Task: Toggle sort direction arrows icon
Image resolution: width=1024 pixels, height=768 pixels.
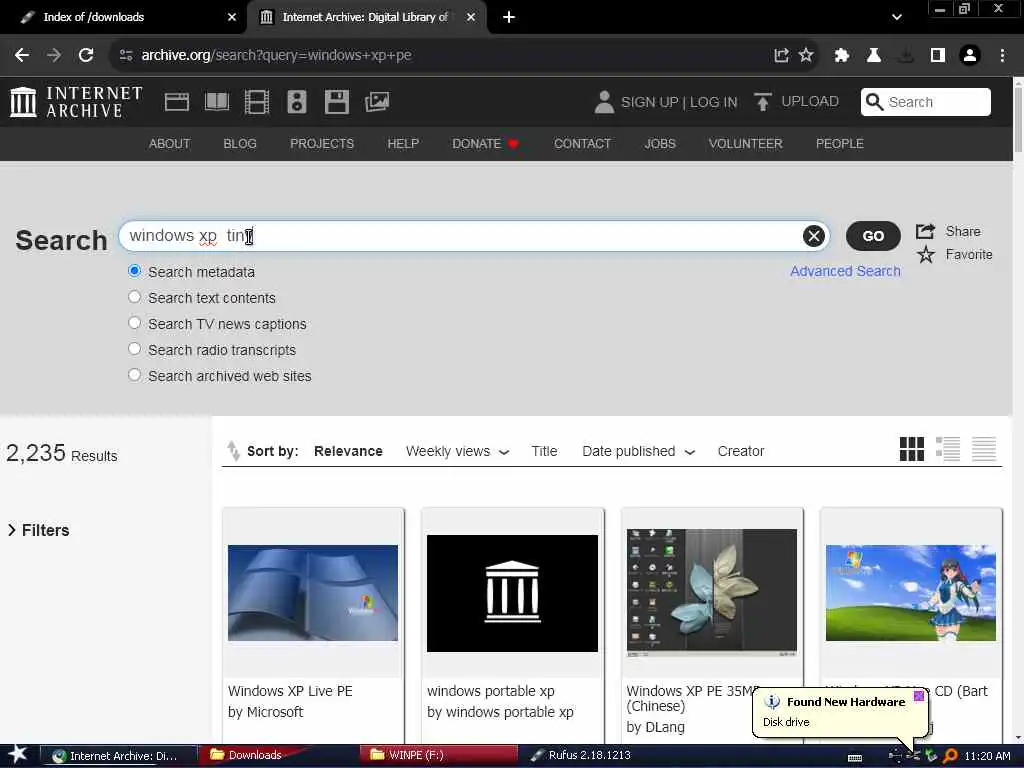Action: pos(233,451)
